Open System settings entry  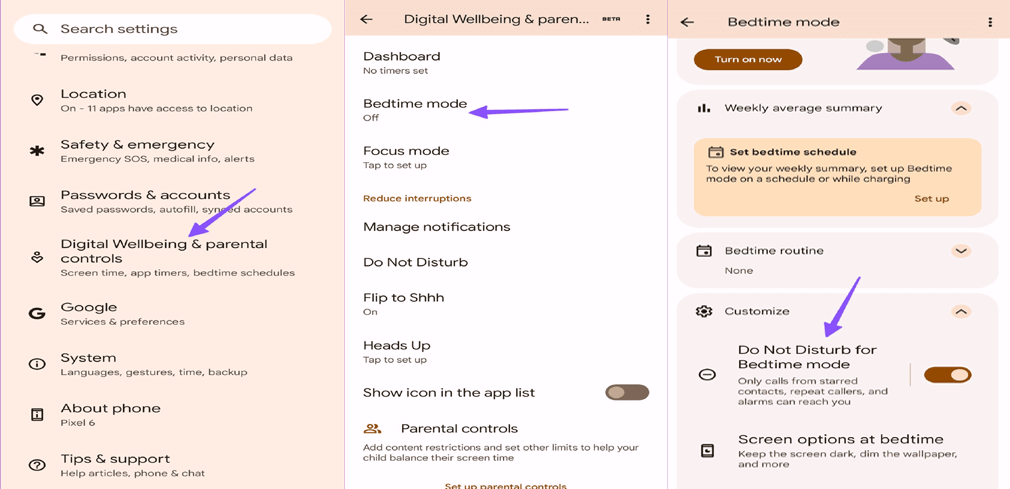[x=172, y=364]
